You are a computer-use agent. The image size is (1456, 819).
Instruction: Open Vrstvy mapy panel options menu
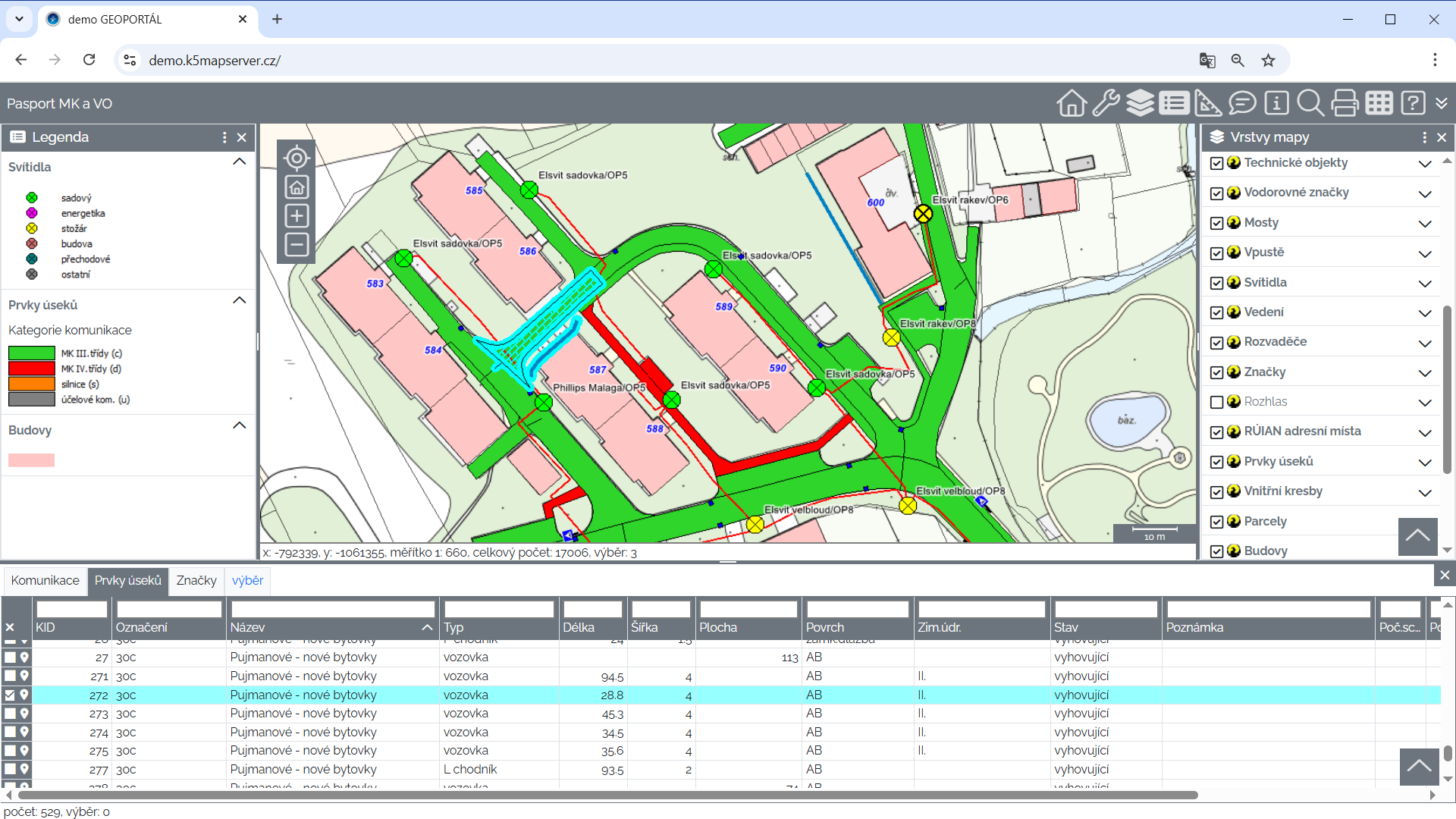click(1424, 137)
